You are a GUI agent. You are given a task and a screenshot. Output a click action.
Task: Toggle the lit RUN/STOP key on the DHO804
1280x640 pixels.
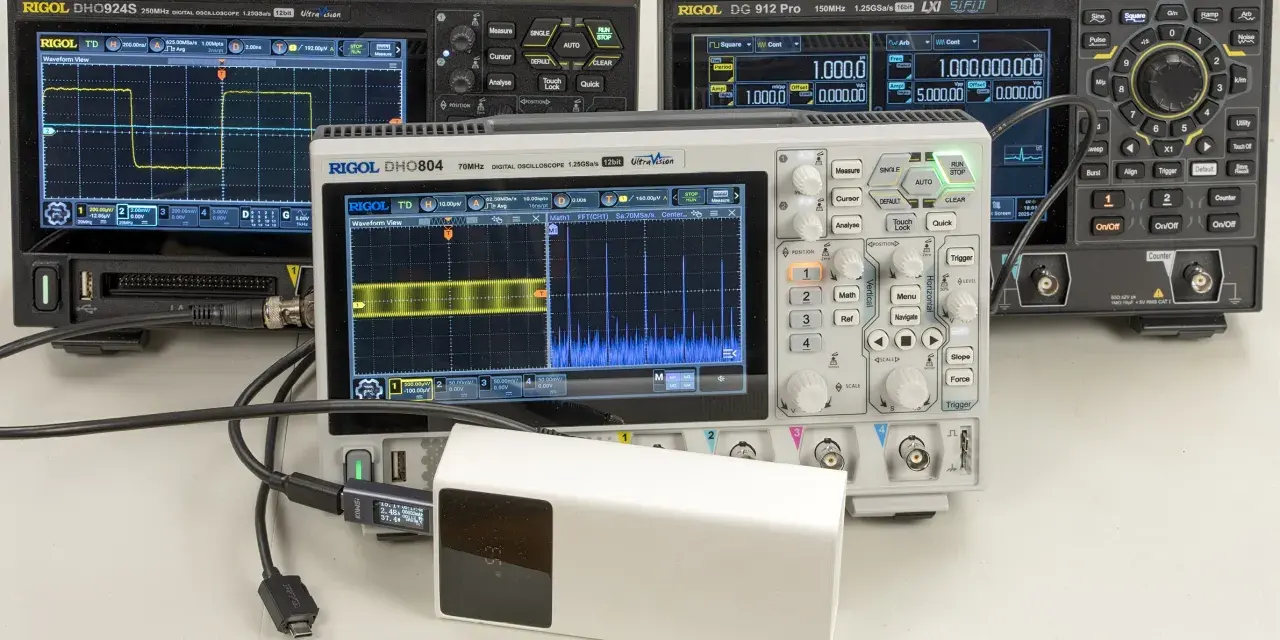[956, 168]
